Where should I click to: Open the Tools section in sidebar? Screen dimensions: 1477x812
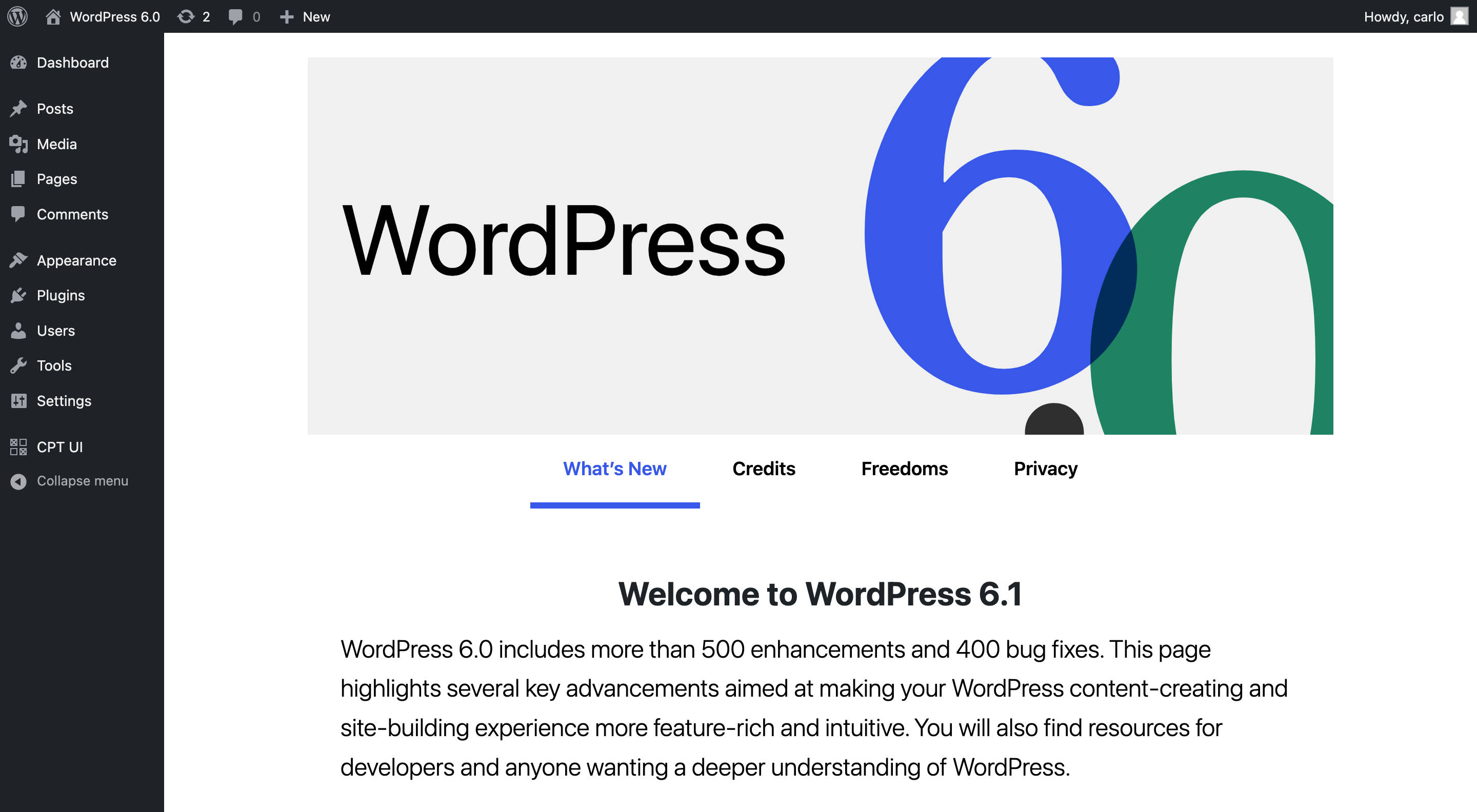tap(53, 365)
